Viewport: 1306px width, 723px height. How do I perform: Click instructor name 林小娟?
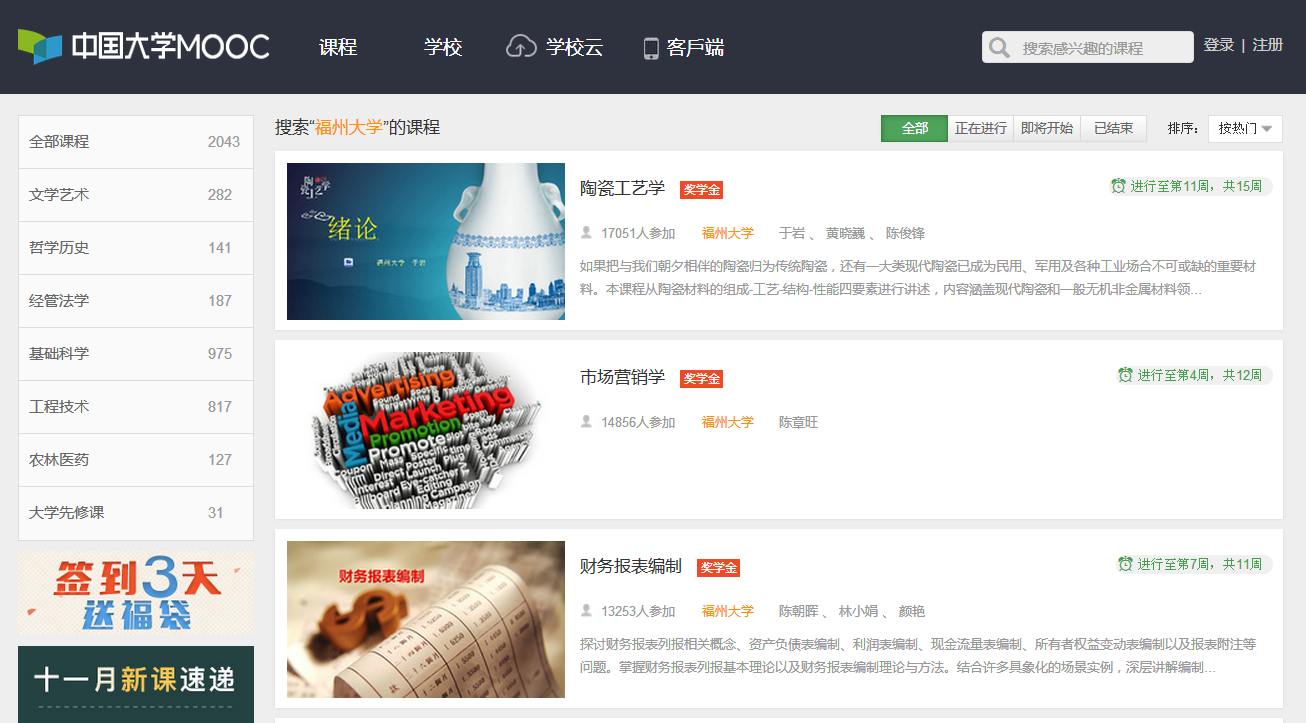pyautogui.click(x=858, y=611)
